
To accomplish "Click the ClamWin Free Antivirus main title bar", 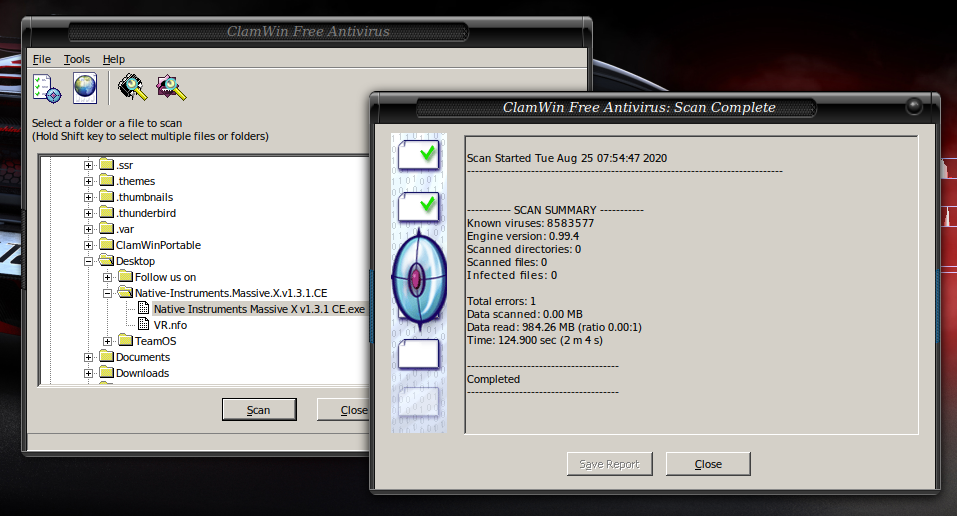I will pyautogui.click(x=308, y=32).
